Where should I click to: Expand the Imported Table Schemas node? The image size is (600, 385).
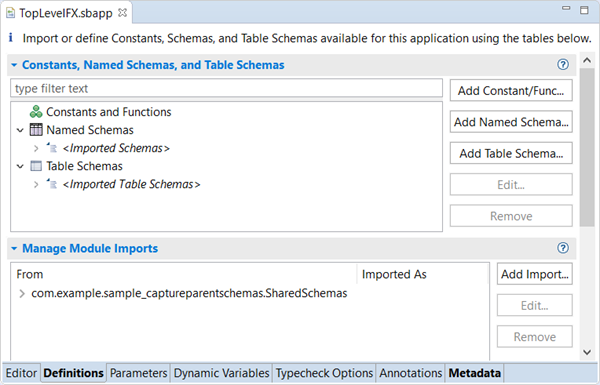tap(36, 184)
